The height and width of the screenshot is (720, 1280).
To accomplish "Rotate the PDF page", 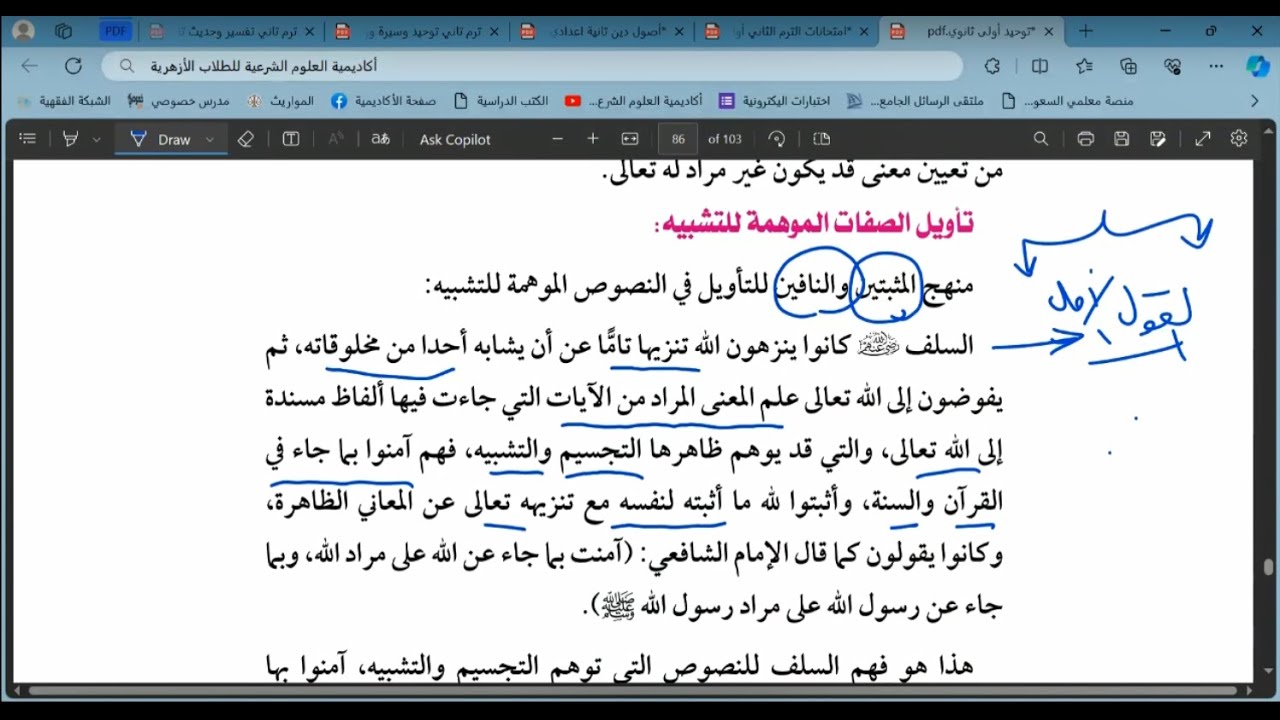I will (777, 139).
